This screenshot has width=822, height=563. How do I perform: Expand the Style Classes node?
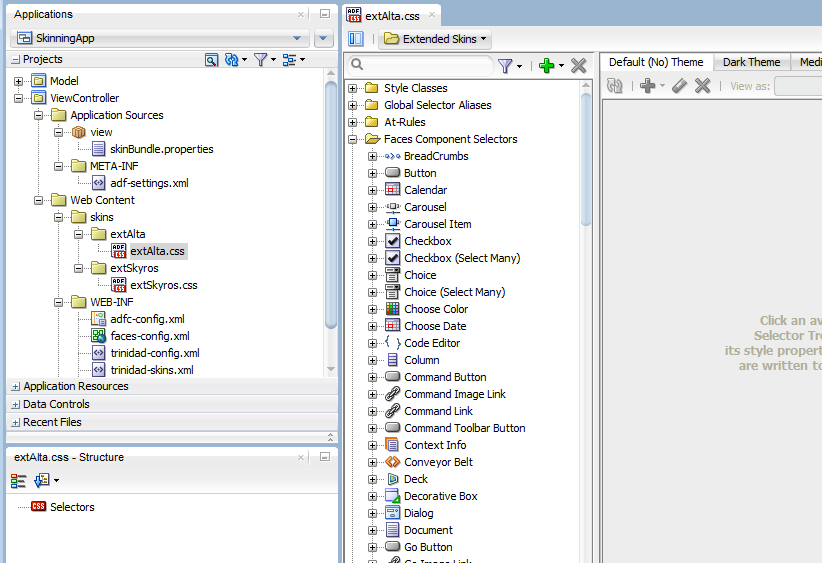point(352,88)
